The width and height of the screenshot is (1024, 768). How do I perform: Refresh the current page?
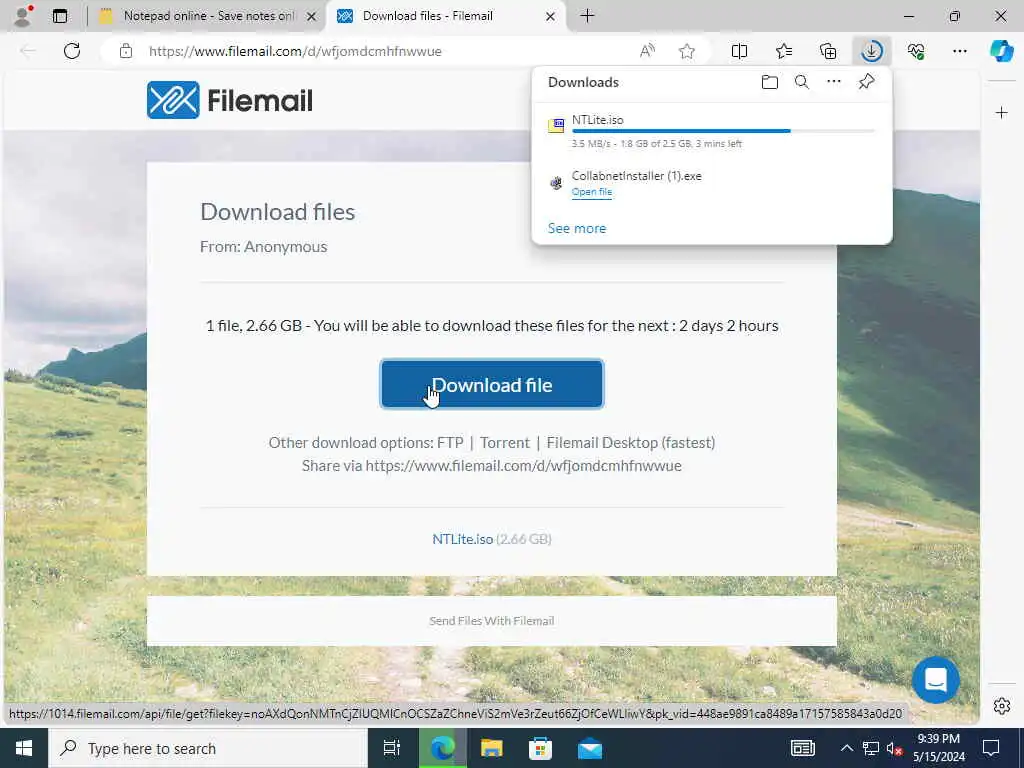pyautogui.click(x=72, y=51)
